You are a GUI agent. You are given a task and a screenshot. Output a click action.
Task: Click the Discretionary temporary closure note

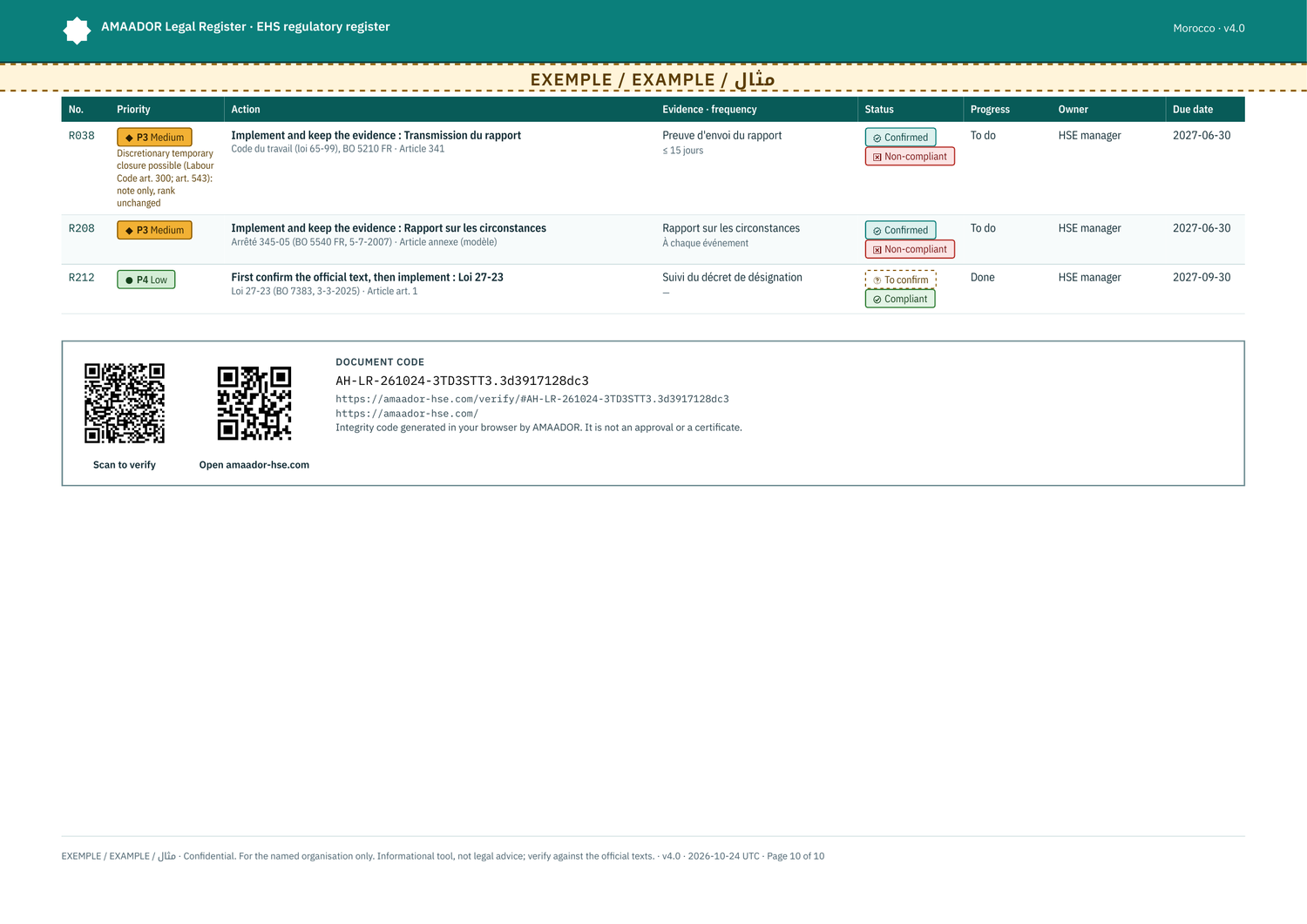tap(166, 178)
